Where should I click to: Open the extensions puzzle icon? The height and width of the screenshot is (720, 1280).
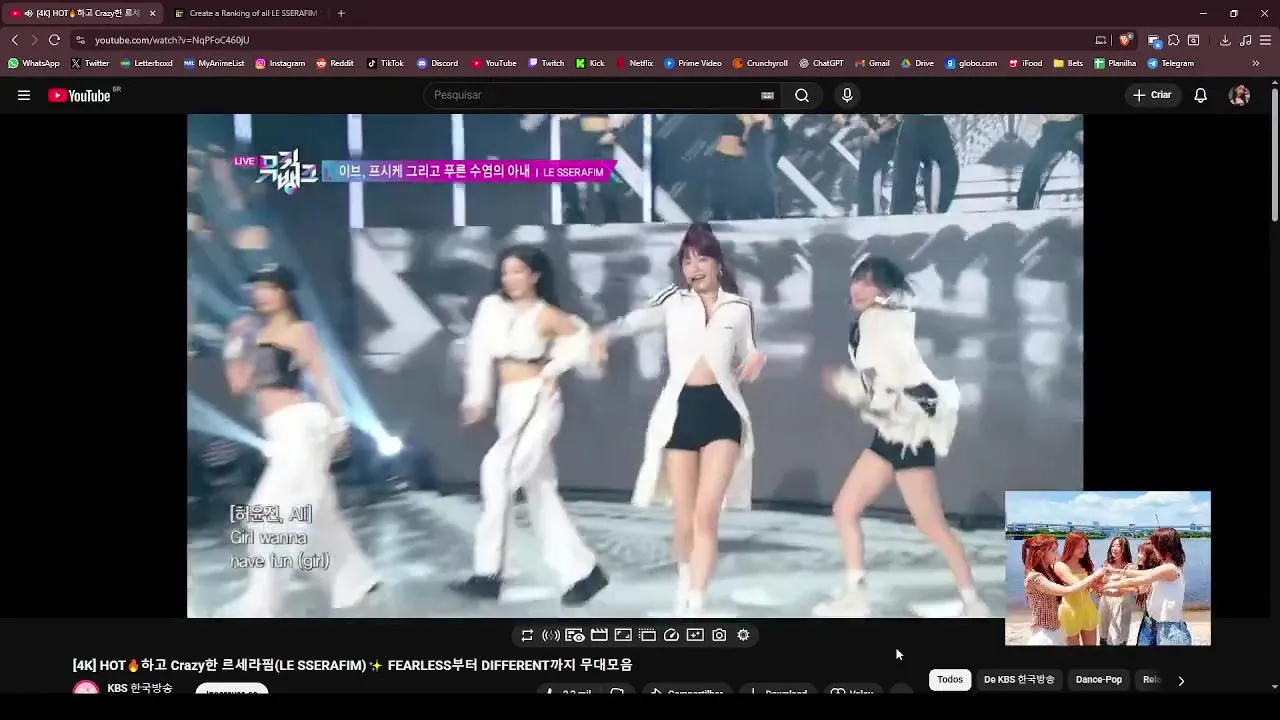coord(1174,40)
